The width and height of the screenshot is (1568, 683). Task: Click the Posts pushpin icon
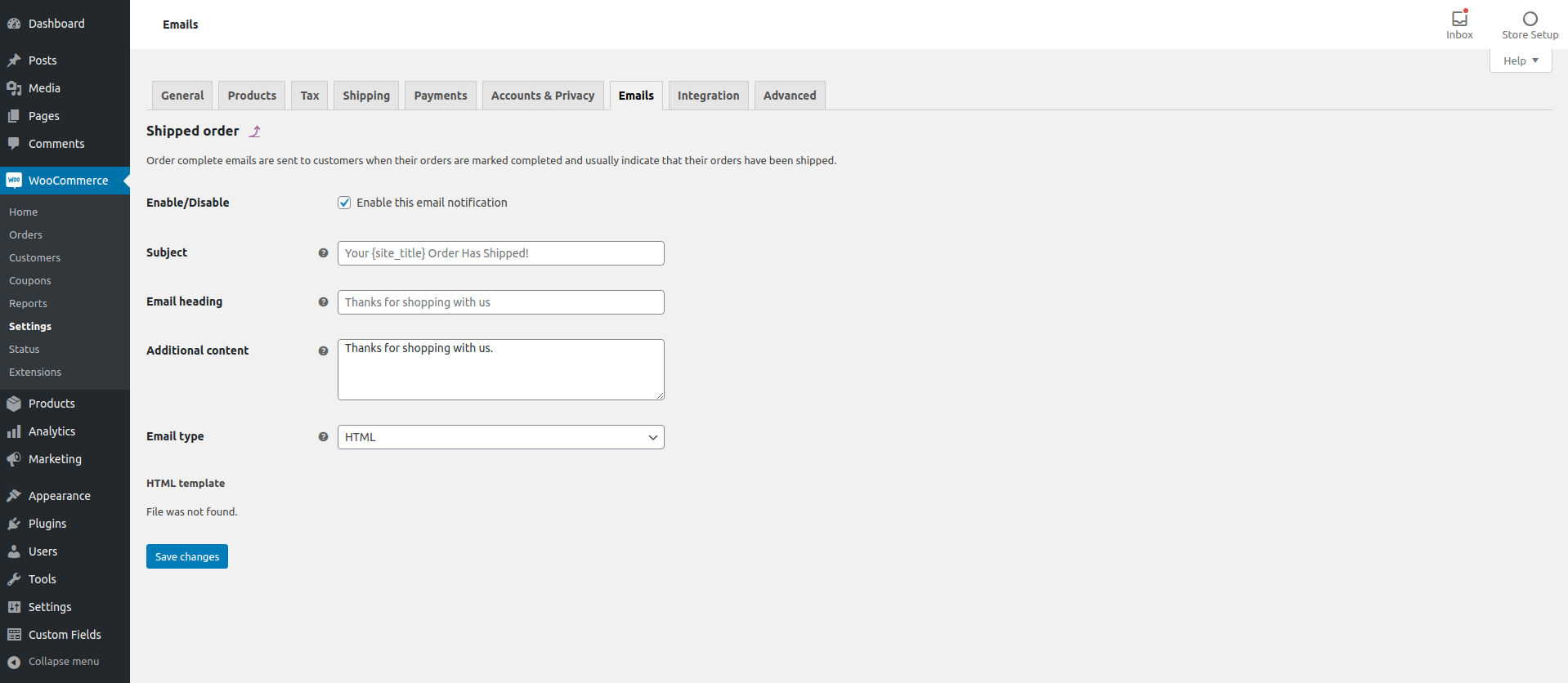click(x=14, y=60)
